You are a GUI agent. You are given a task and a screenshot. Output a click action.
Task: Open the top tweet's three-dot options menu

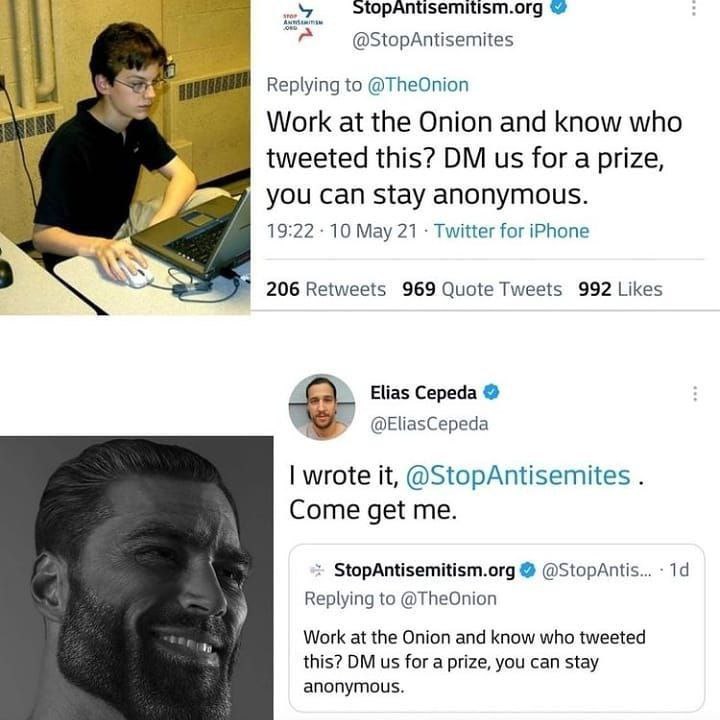tap(693, 8)
